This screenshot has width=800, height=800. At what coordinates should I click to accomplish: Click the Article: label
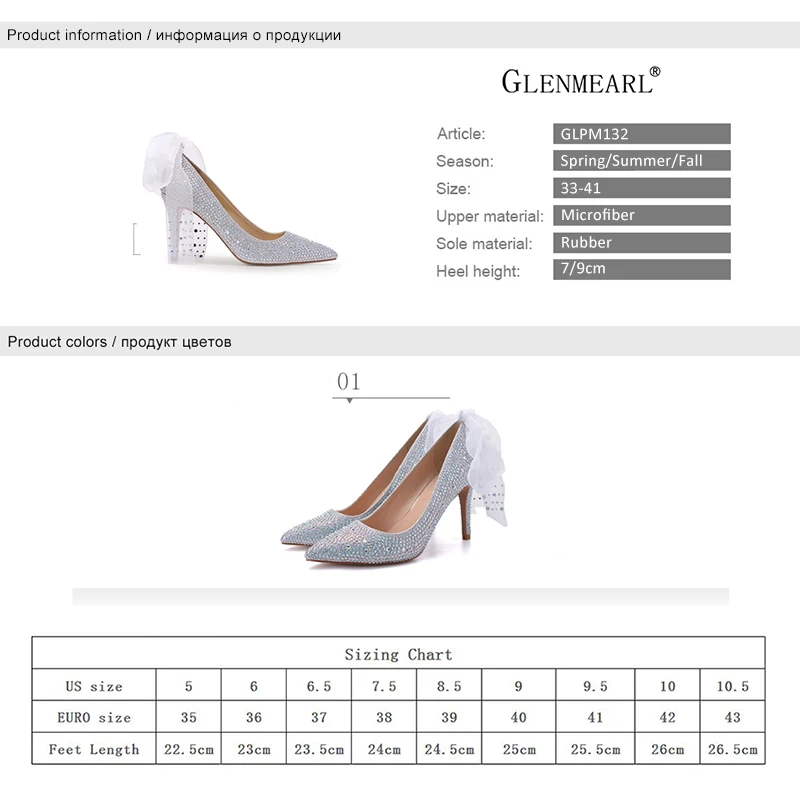(461, 134)
